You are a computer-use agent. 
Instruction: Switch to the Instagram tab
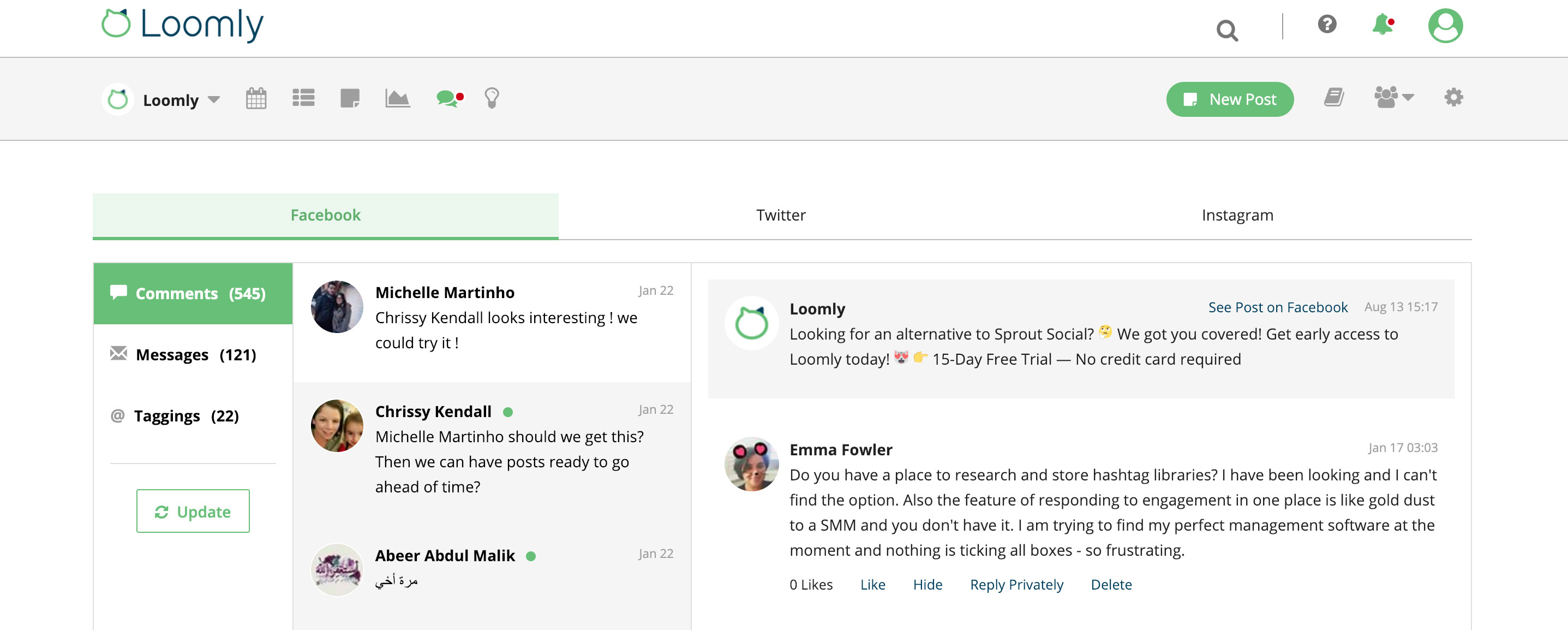point(1236,215)
